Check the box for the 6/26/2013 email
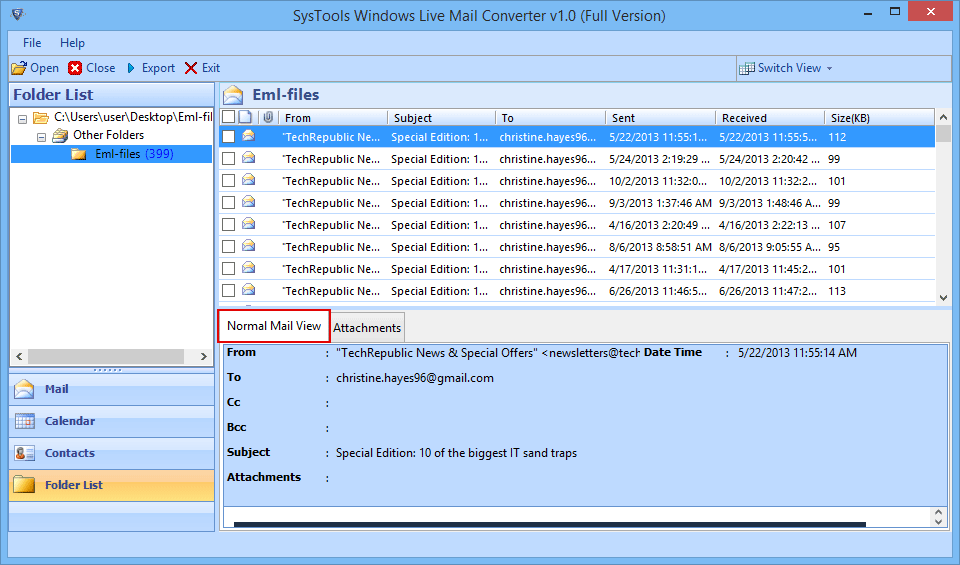The width and height of the screenshot is (960, 565). pos(228,291)
